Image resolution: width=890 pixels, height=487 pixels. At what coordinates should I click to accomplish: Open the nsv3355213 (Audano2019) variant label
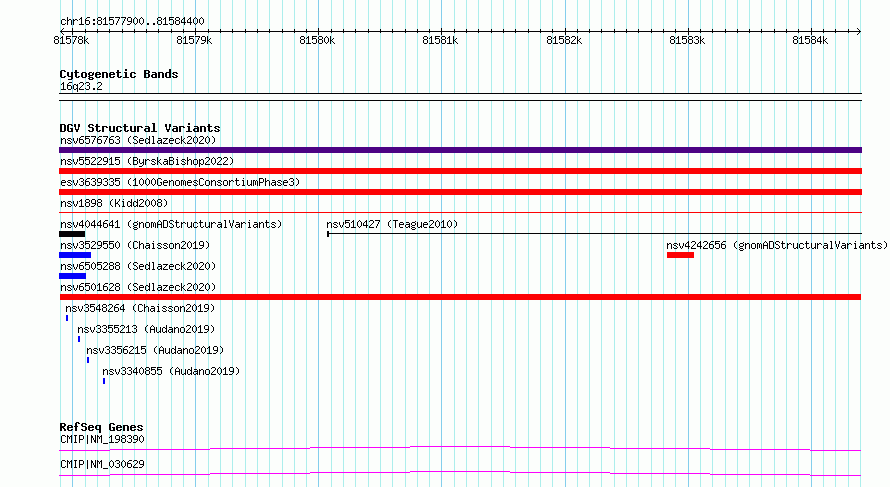146,329
